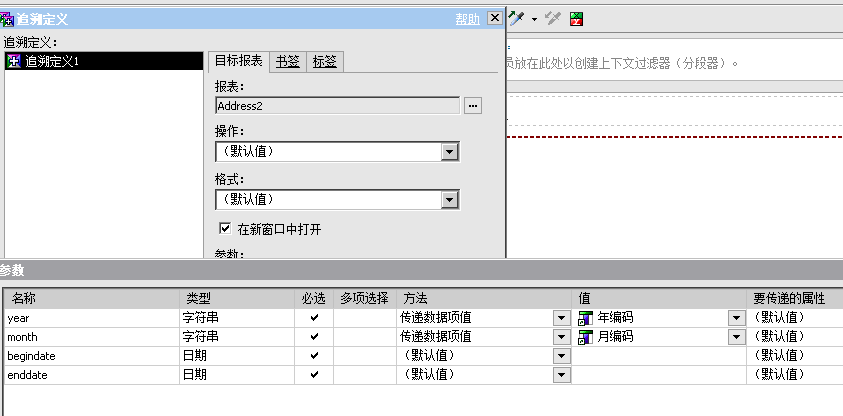843x416 pixels.
Task: Switch to the 目标报表 tab
Action: tap(238, 61)
